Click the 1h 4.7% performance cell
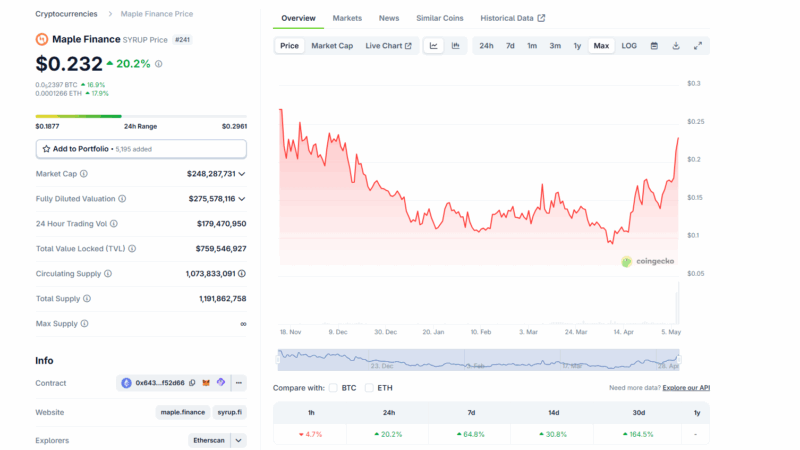Image resolution: width=800 pixels, height=450 pixels. 311,434
